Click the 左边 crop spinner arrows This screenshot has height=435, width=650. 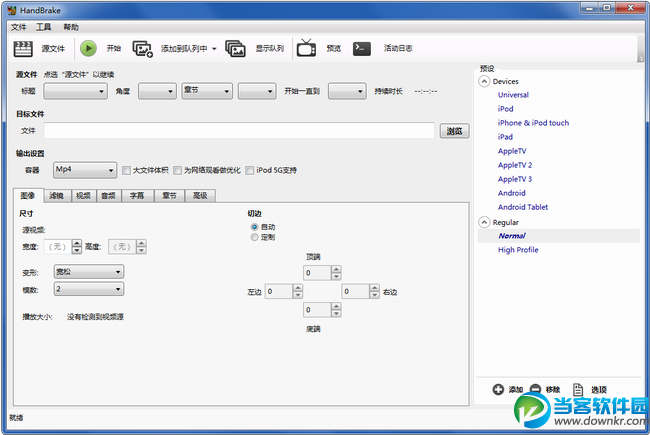pos(298,292)
